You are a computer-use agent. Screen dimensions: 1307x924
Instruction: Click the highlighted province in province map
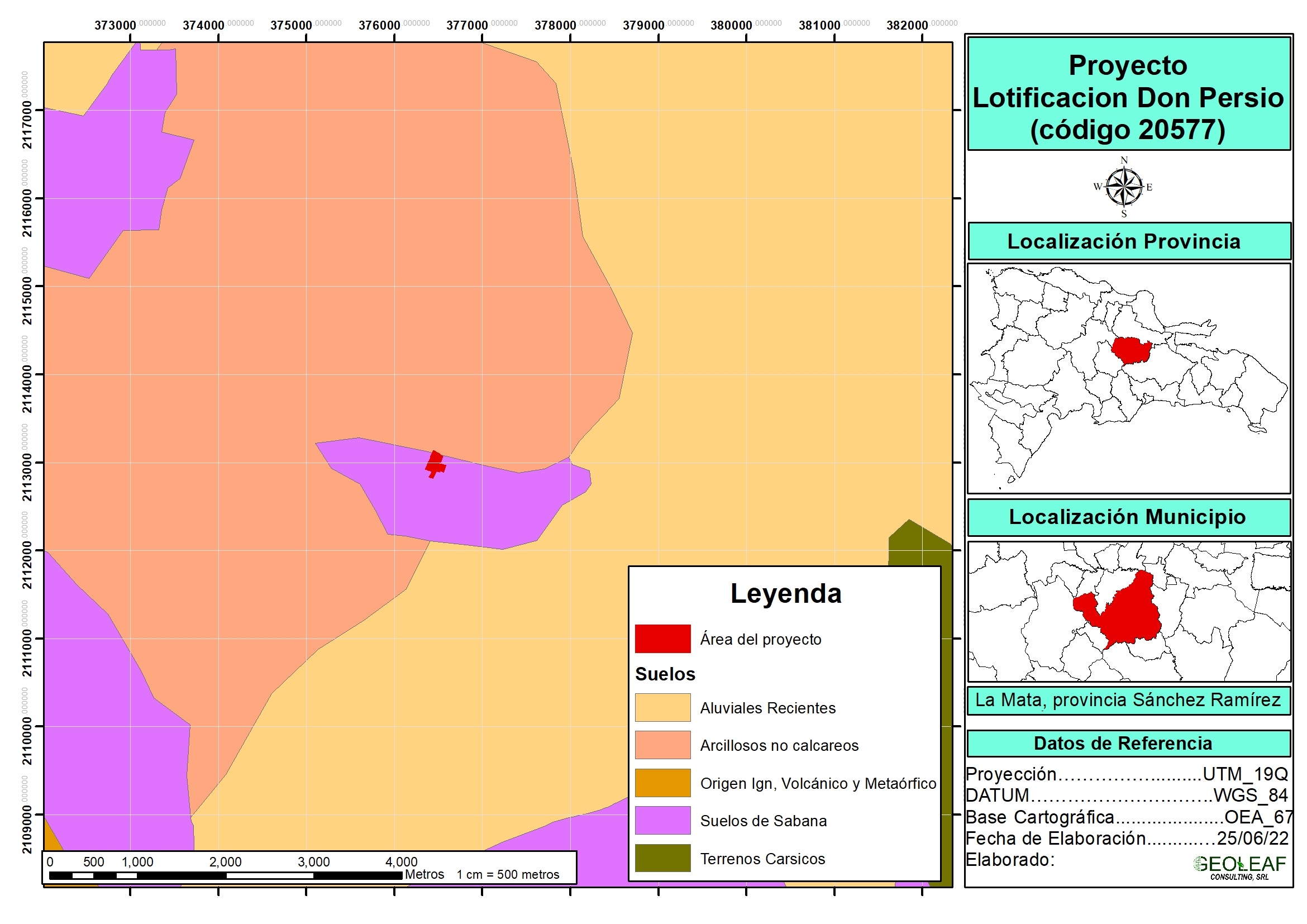(x=1130, y=350)
